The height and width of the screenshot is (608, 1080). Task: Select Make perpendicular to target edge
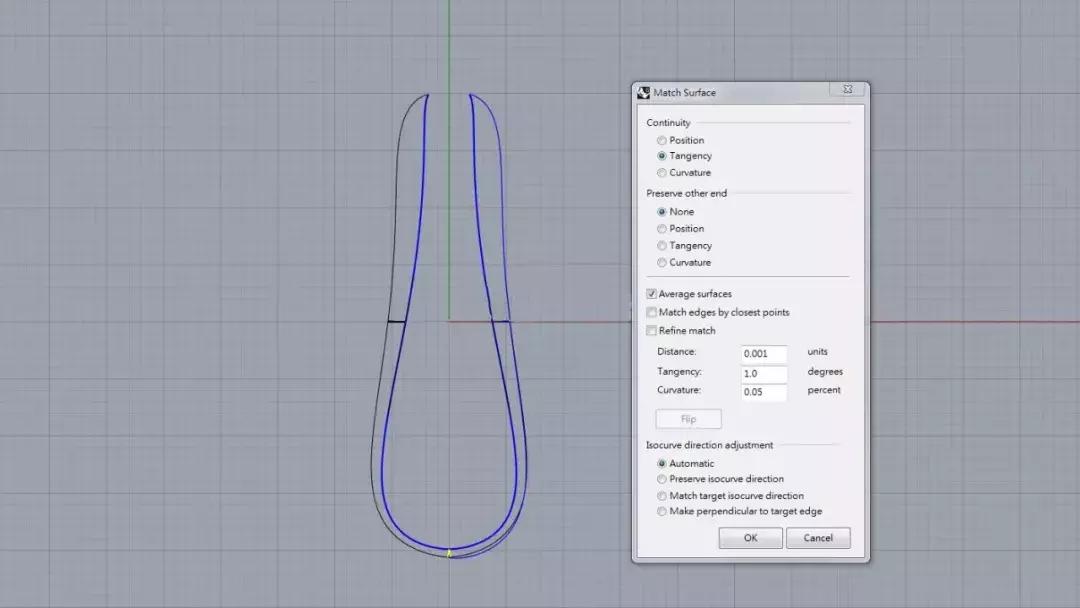click(662, 512)
